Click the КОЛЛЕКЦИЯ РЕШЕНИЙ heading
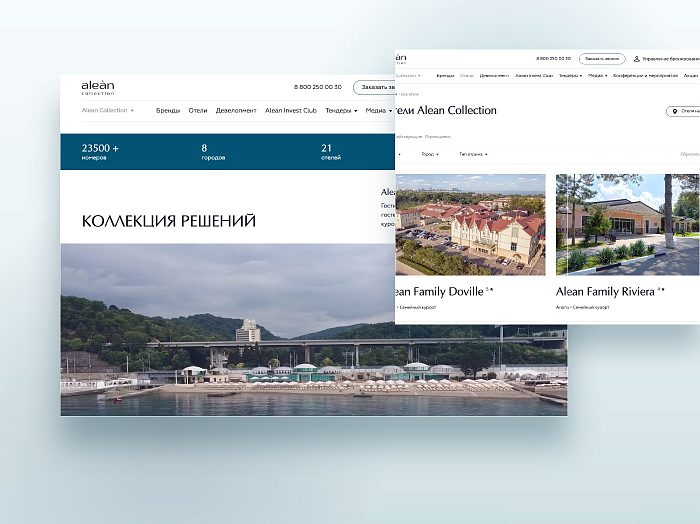The image size is (700, 524). click(169, 221)
